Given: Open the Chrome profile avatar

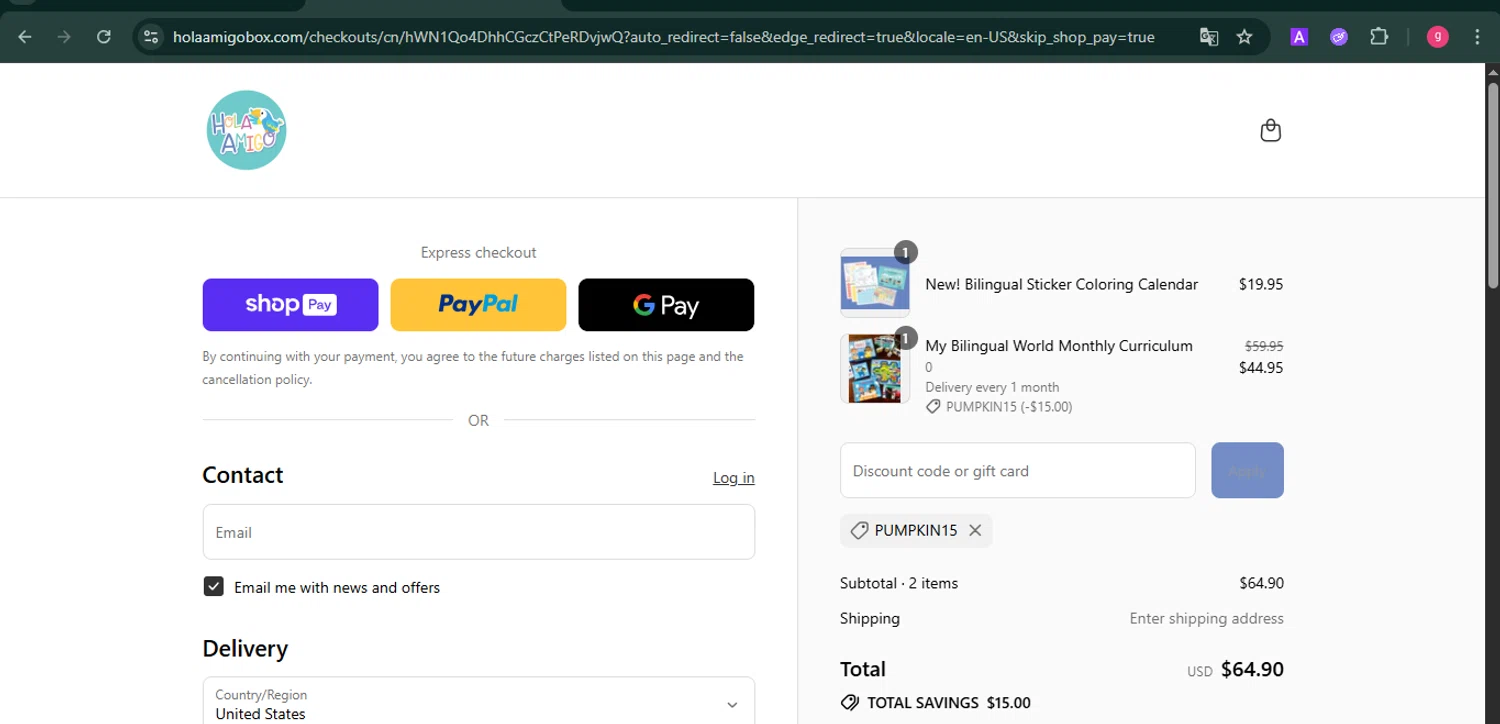Looking at the screenshot, I should coord(1438,37).
